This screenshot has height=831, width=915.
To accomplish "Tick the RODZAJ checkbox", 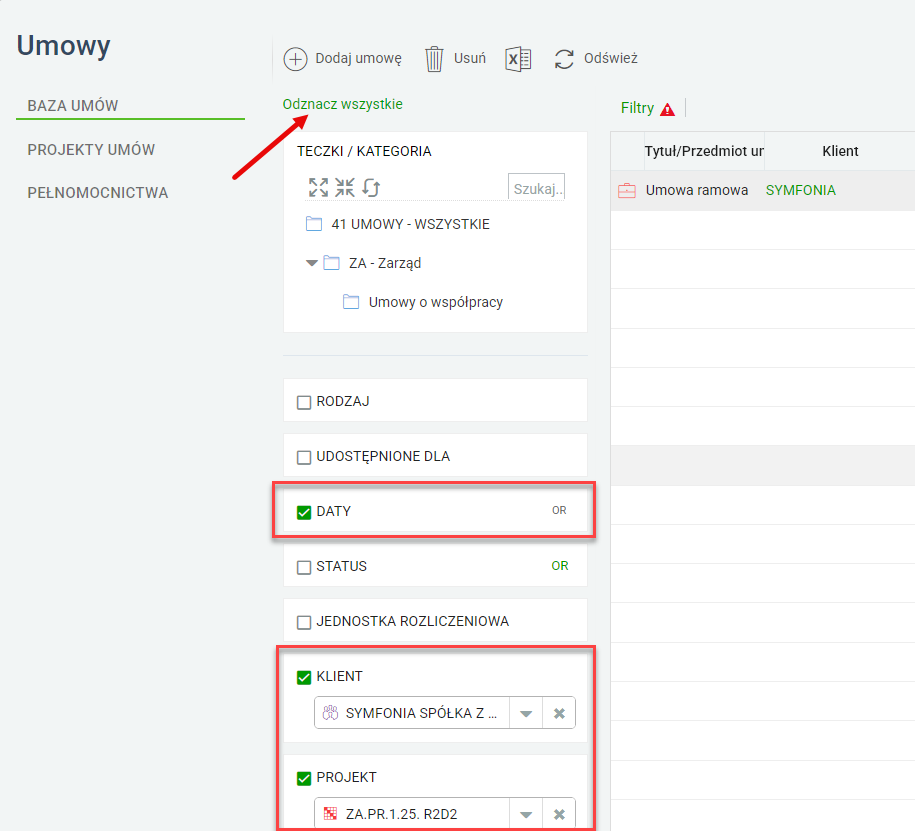I will coord(304,403).
